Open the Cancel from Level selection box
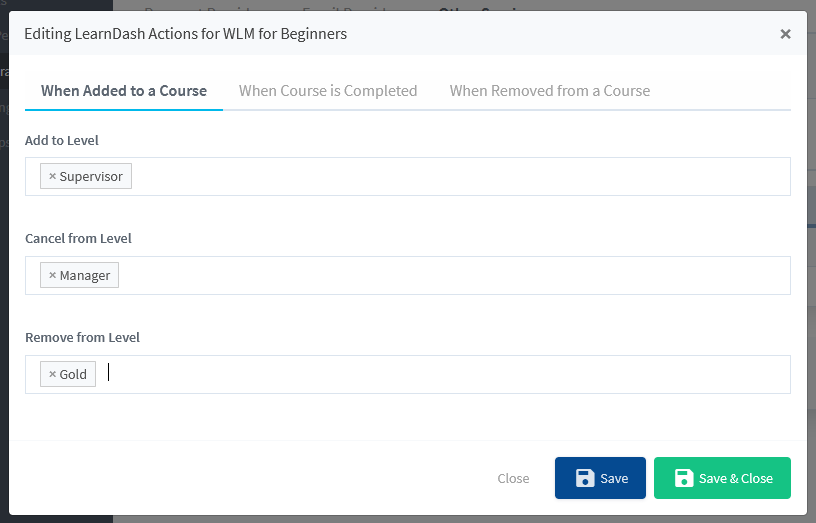 point(408,275)
